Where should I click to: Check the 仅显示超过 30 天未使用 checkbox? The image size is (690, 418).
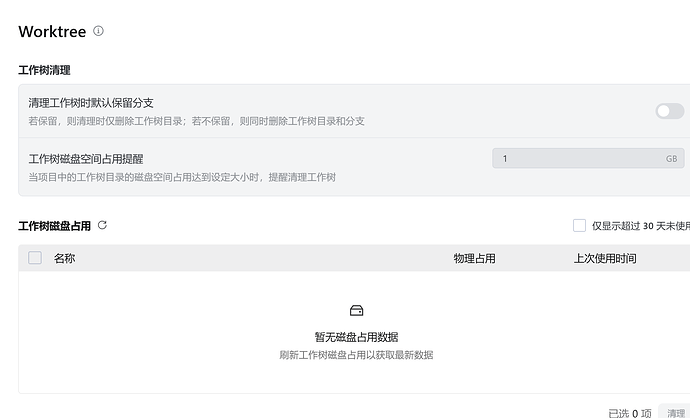click(579, 226)
